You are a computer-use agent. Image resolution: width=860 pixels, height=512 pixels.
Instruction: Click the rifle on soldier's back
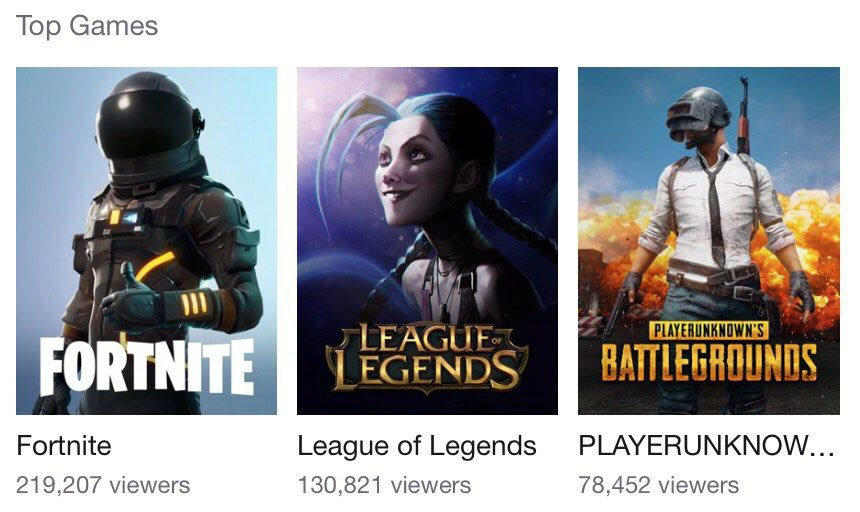point(743,115)
